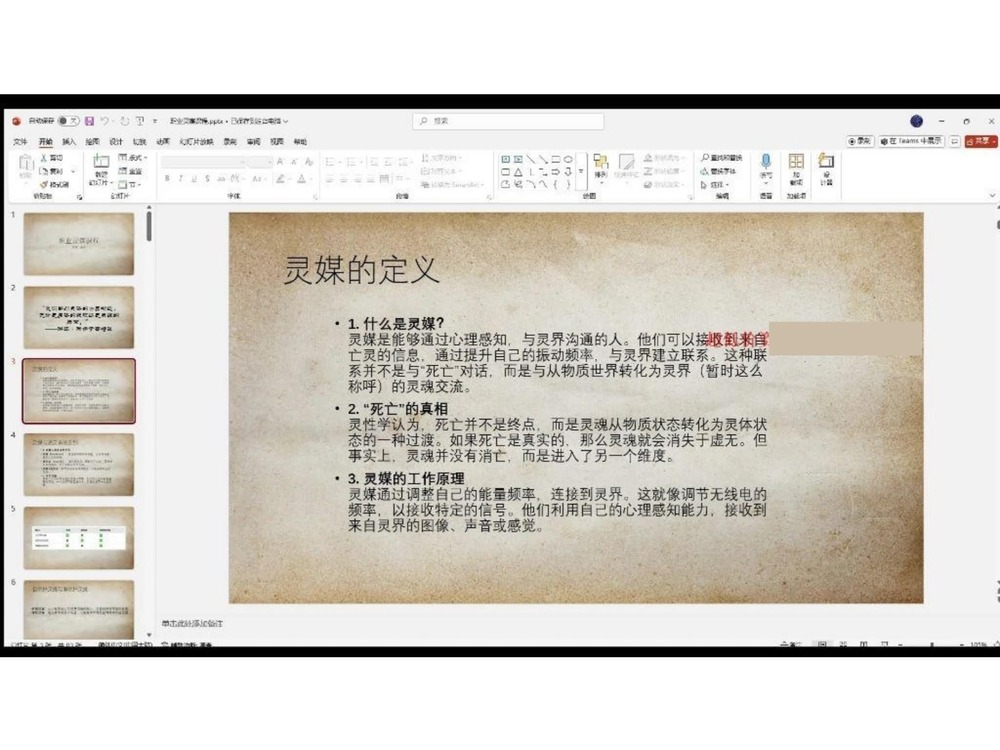
Task: Toggle Italic formatting
Action: [180, 179]
